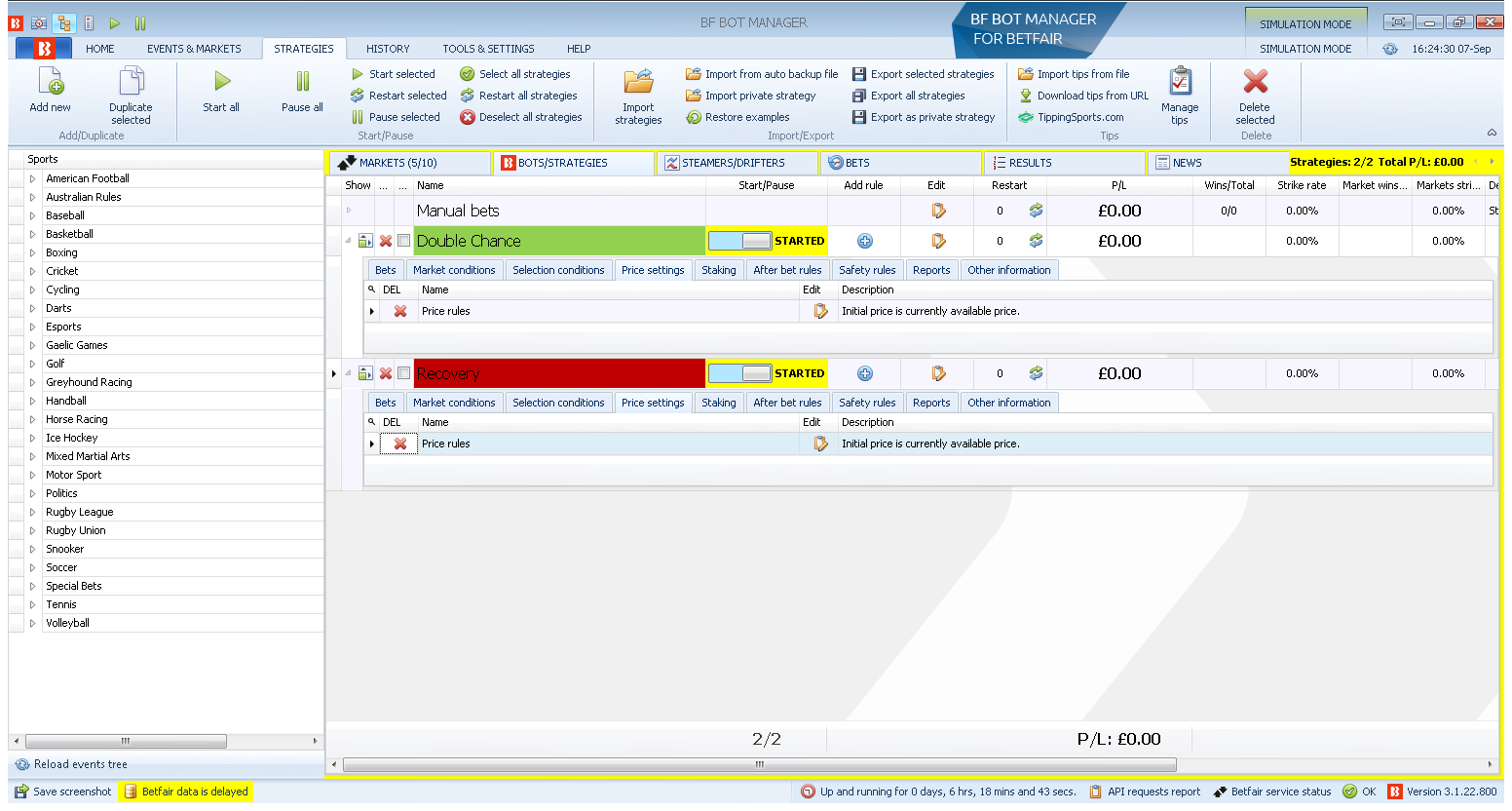Delete Price rules under Recovery
The image size is (1512, 811).
point(400,444)
